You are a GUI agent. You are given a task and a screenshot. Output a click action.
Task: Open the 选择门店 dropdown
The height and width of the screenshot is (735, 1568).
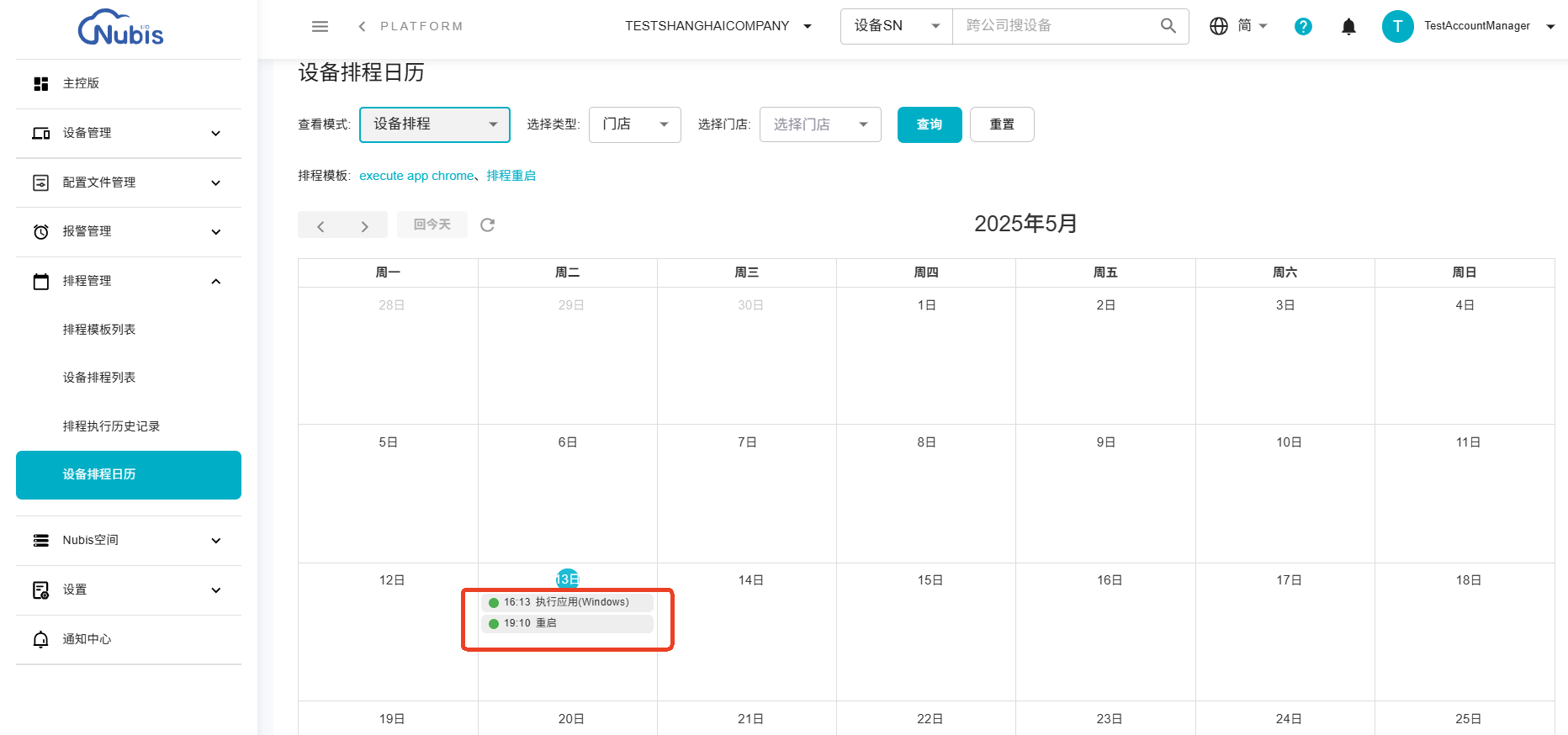[820, 124]
